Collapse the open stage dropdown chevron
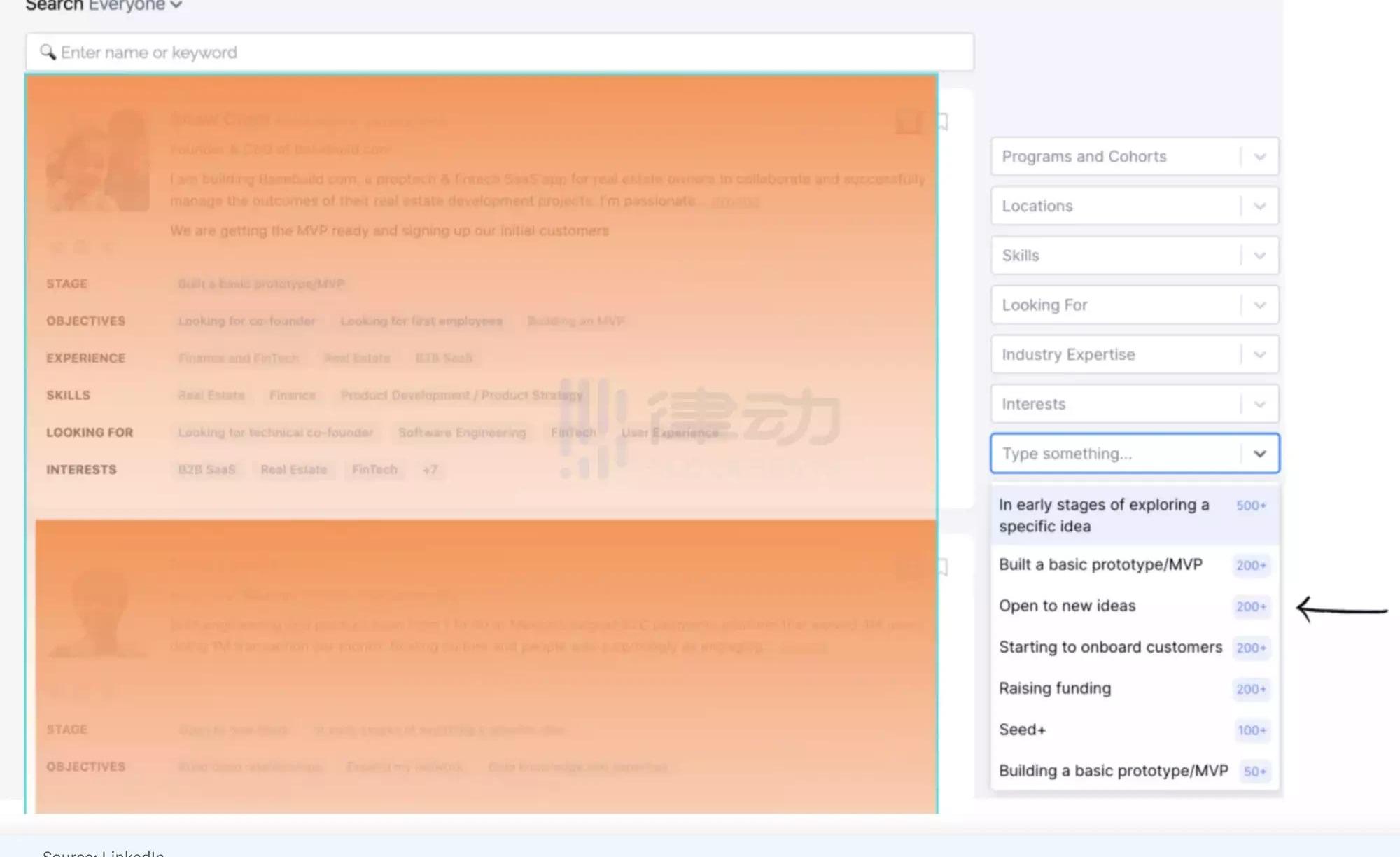Viewport: 1400px width, 857px height. point(1259,454)
